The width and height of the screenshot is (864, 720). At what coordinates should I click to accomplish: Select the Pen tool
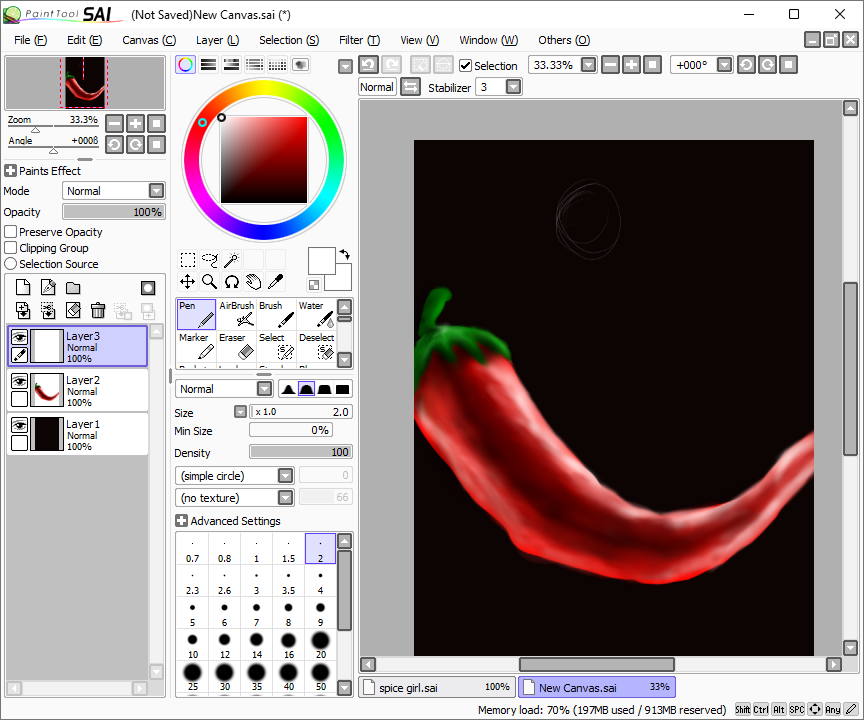coord(196,314)
